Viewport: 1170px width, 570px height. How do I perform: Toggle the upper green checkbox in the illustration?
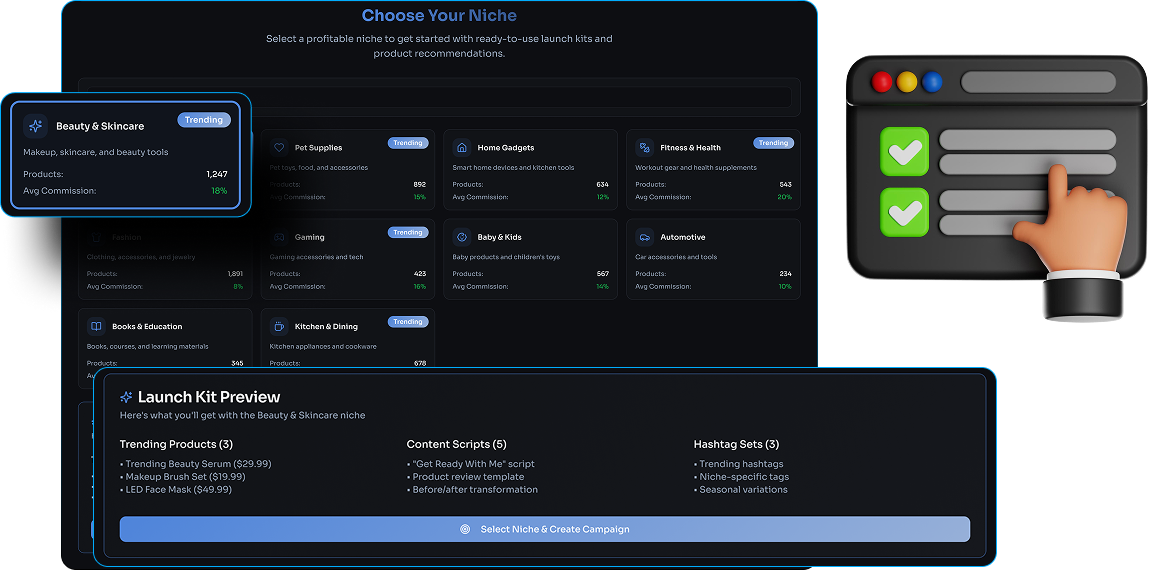pos(904,153)
